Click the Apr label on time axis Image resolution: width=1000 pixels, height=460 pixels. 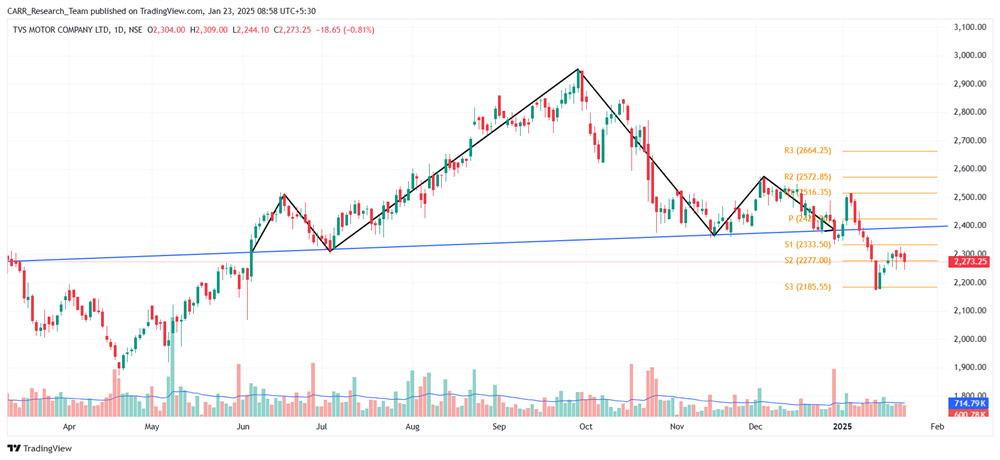(70, 426)
